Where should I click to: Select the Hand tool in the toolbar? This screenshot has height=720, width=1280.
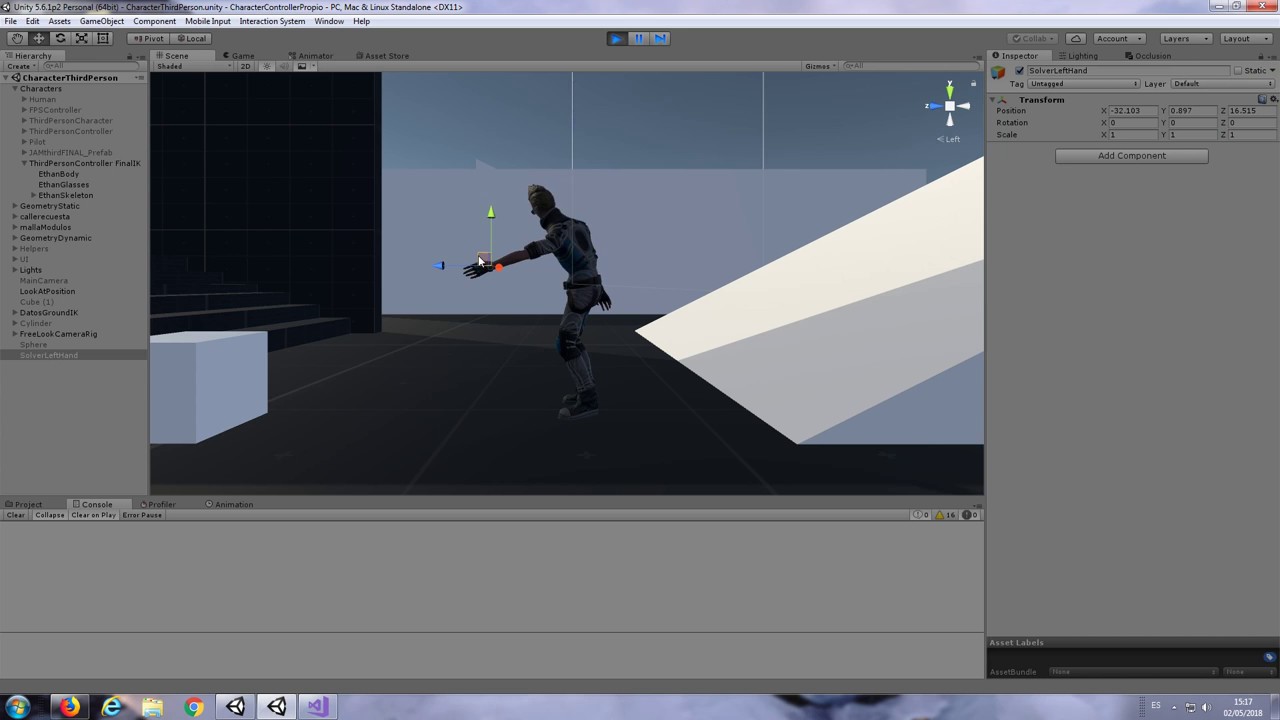tap(17, 37)
